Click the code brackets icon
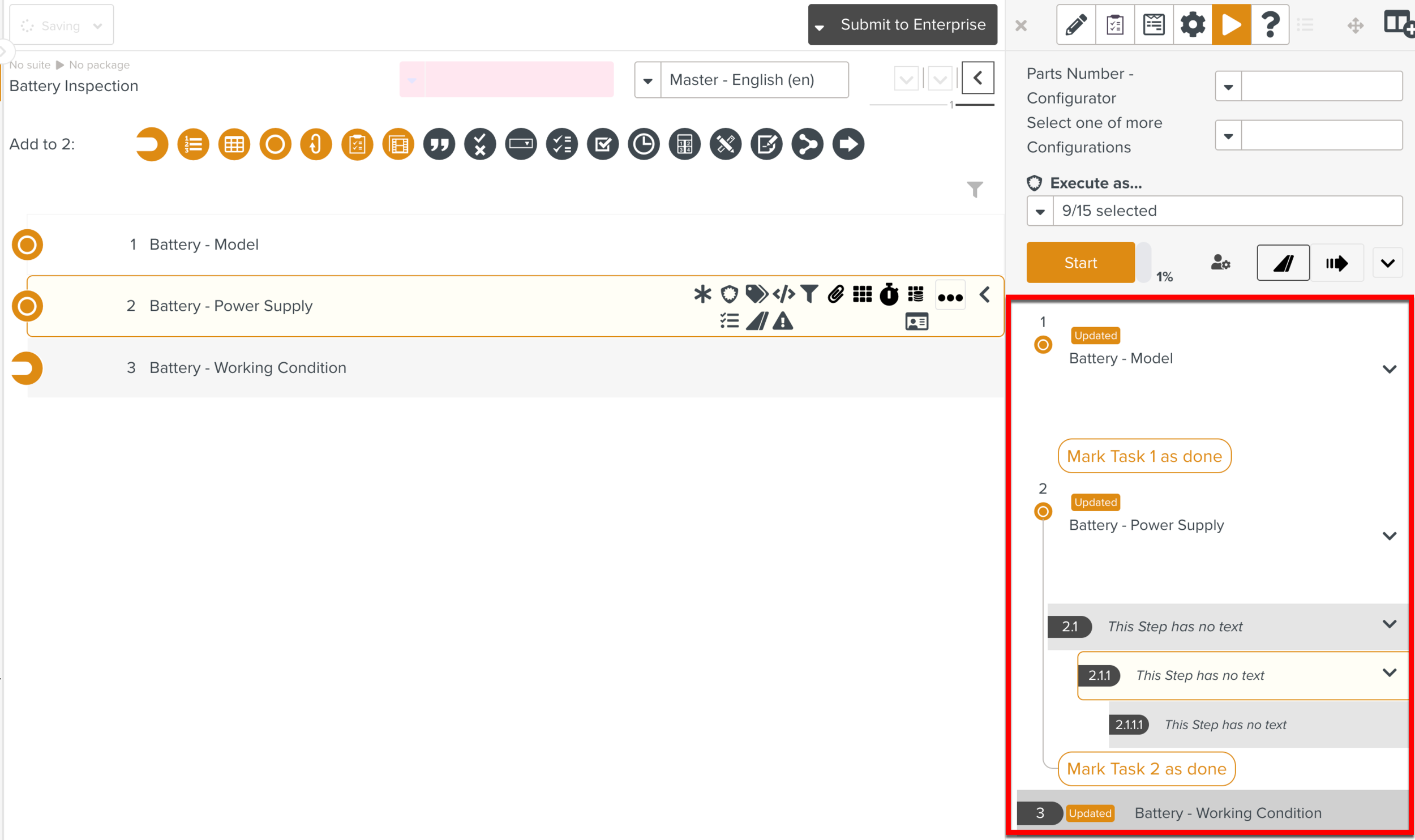 tap(783, 294)
